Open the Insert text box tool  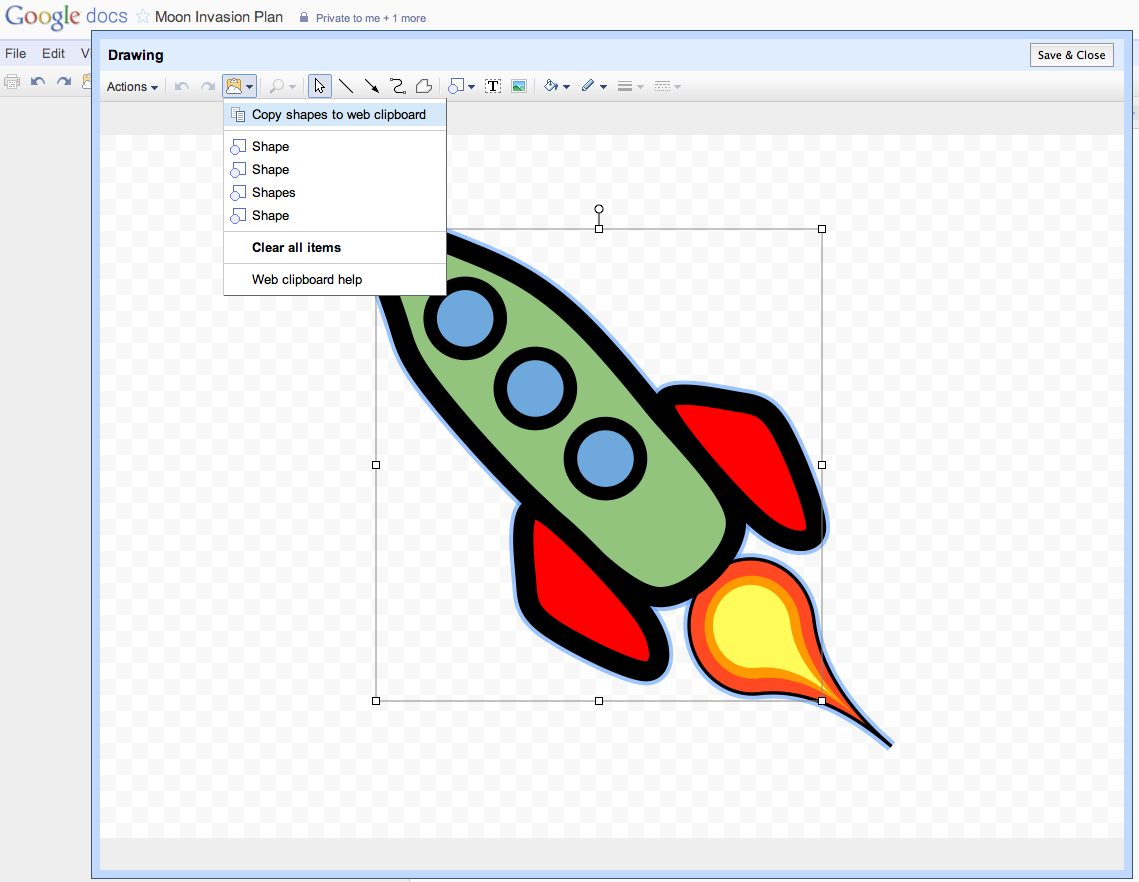click(x=492, y=86)
